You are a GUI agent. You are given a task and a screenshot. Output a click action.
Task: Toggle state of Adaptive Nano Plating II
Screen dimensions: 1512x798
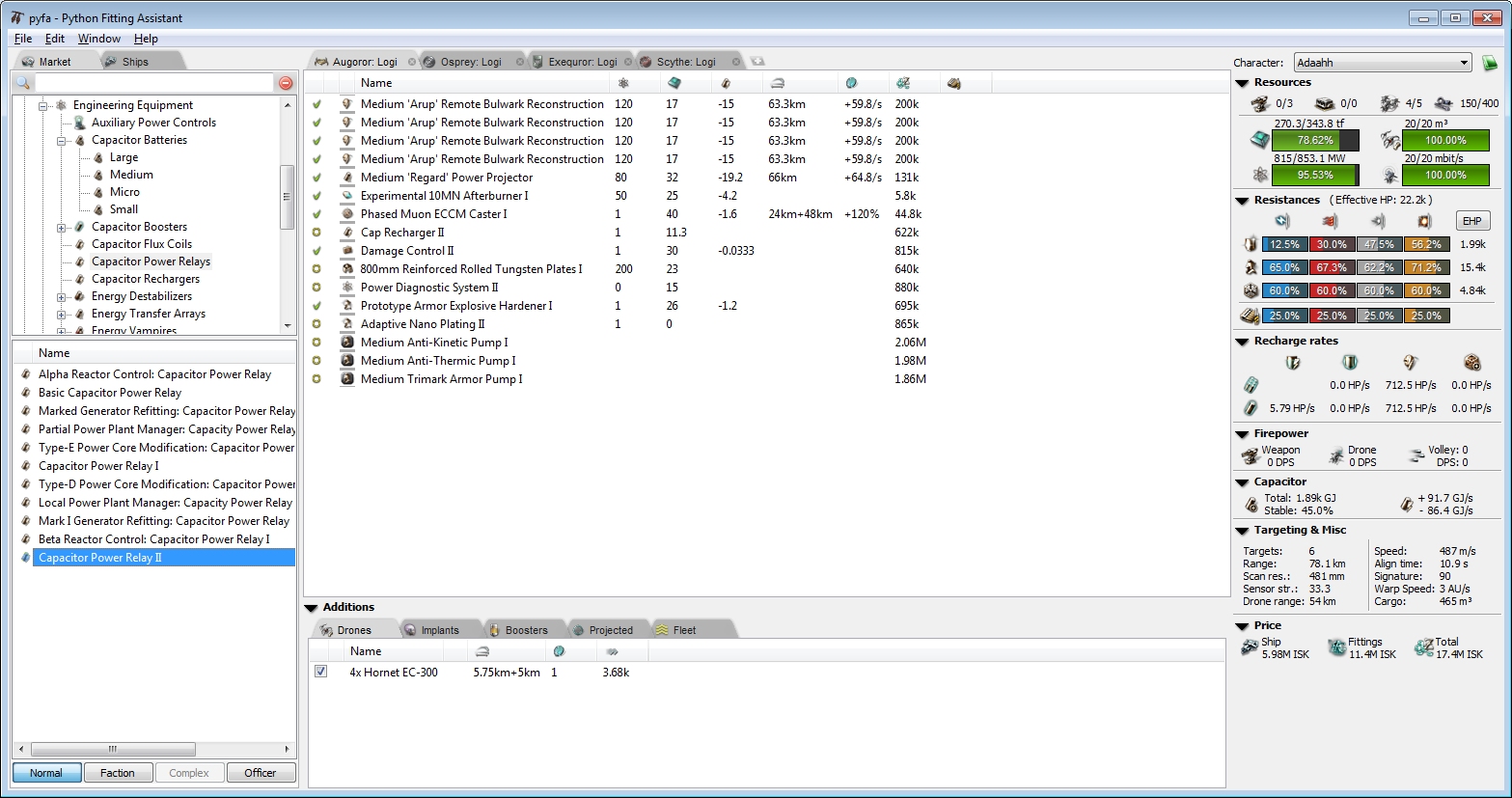(316, 324)
